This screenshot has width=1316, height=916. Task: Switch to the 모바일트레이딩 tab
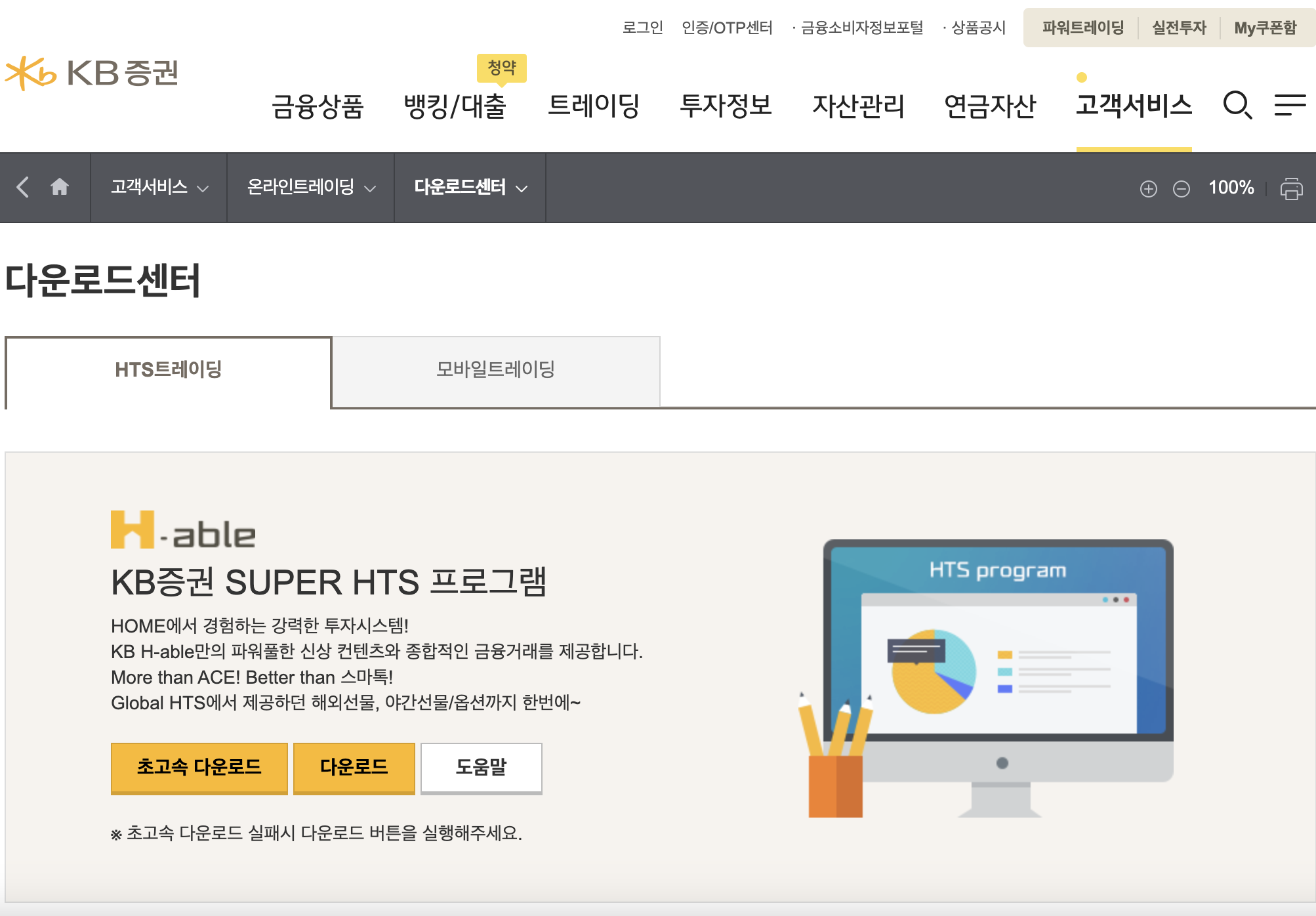(x=495, y=370)
